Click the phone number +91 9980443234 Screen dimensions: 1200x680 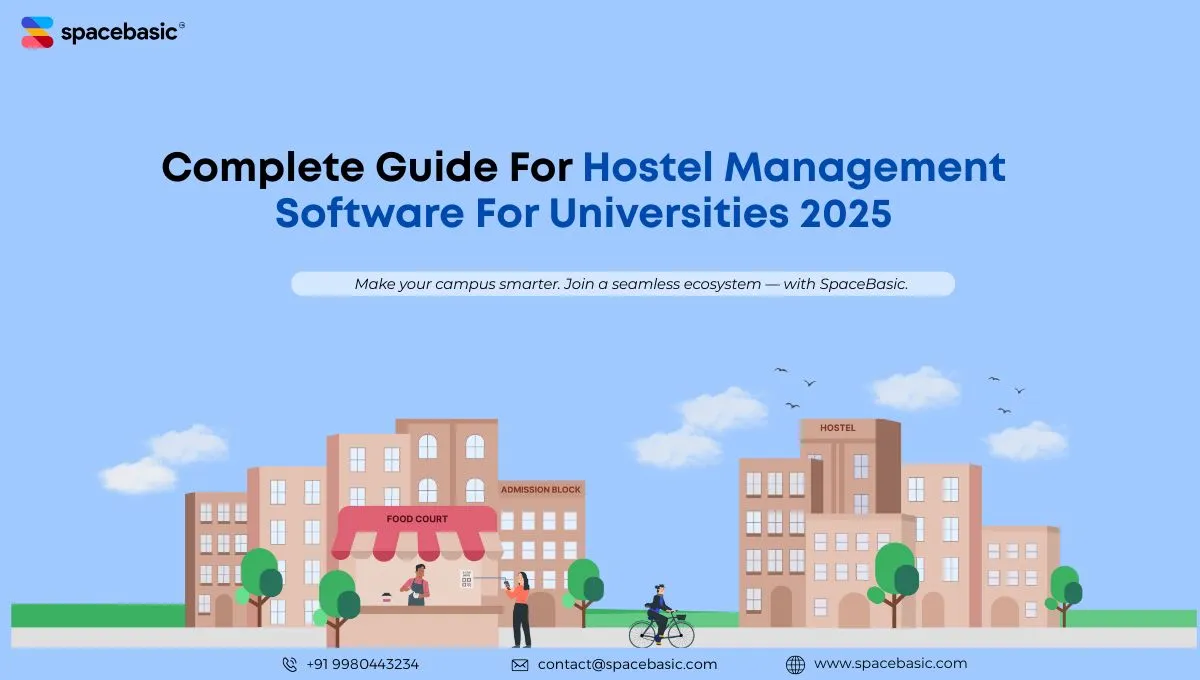click(x=363, y=664)
